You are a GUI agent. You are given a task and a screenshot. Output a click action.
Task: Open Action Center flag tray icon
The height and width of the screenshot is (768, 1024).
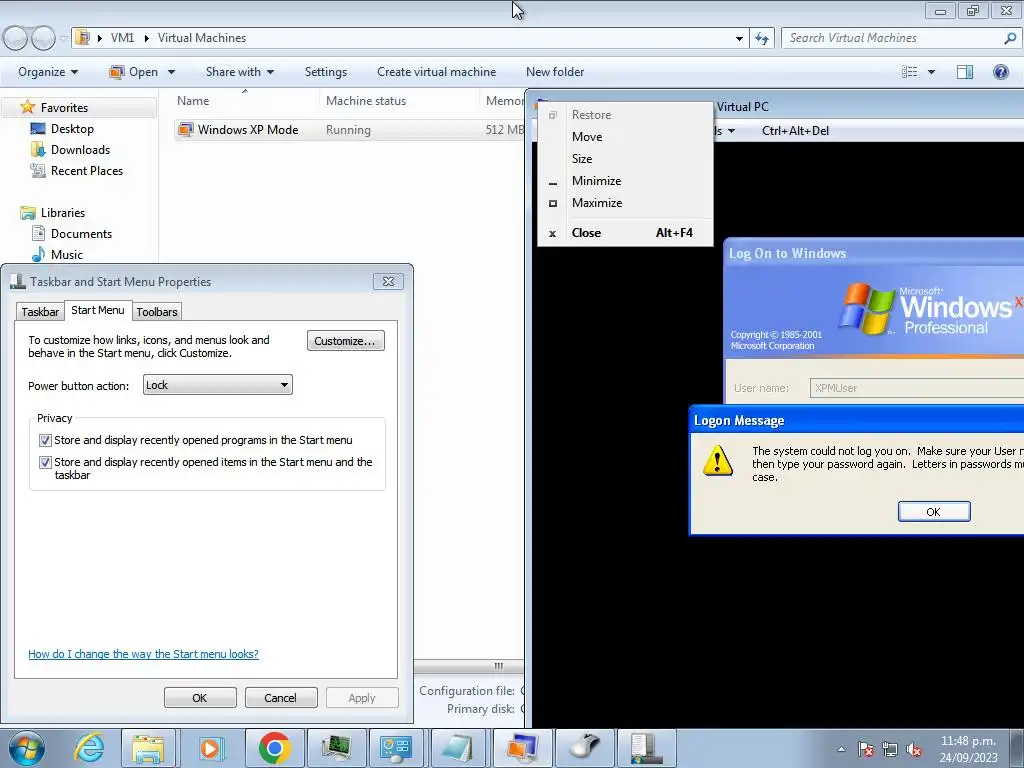pos(865,749)
